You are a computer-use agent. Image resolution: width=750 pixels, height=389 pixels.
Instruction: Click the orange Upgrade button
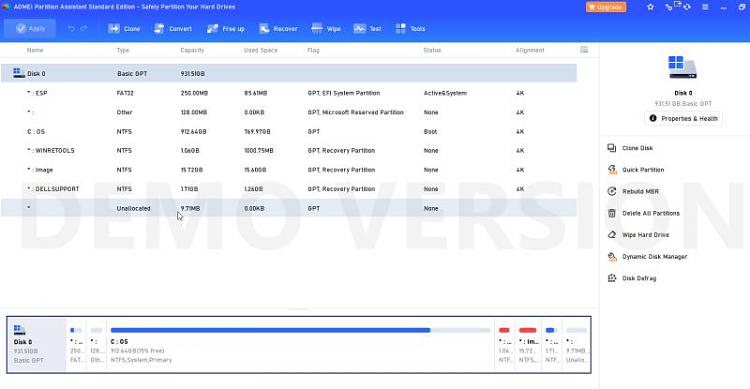[606, 7]
